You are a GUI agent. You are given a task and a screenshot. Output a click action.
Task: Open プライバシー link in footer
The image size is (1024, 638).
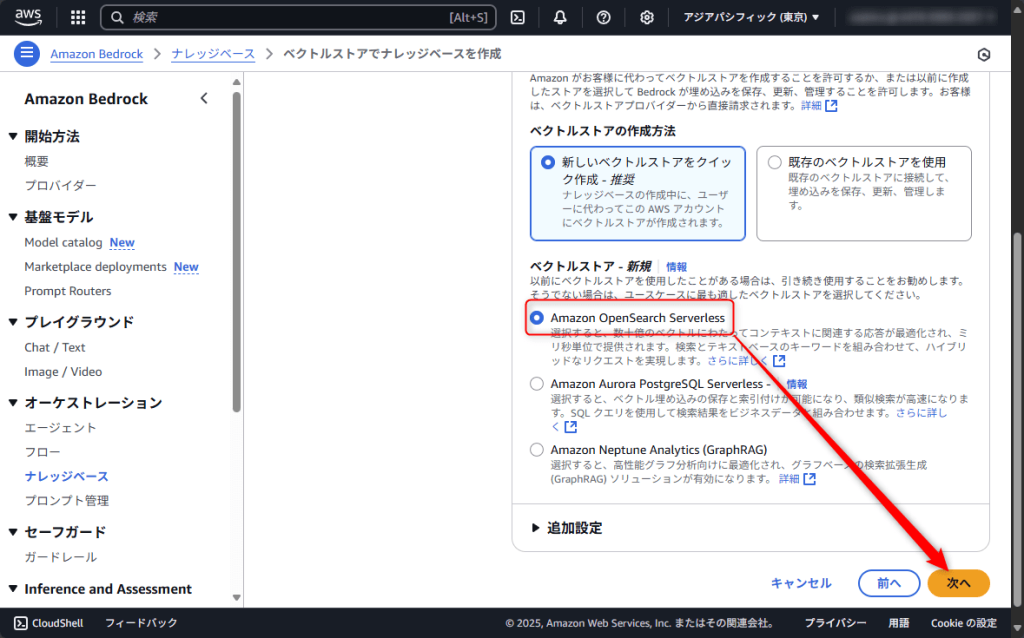click(x=835, y=623)
